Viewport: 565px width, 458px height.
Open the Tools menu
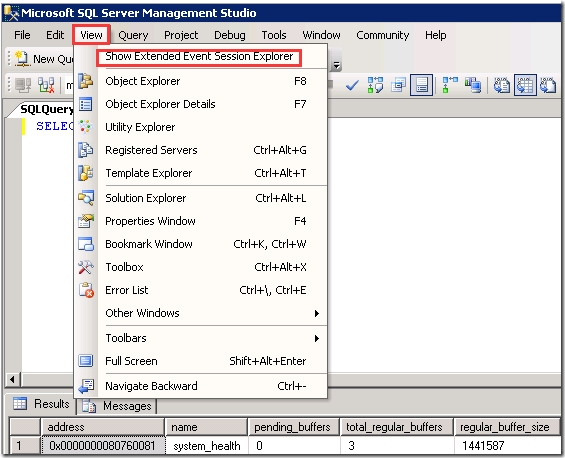pos(274,35)
